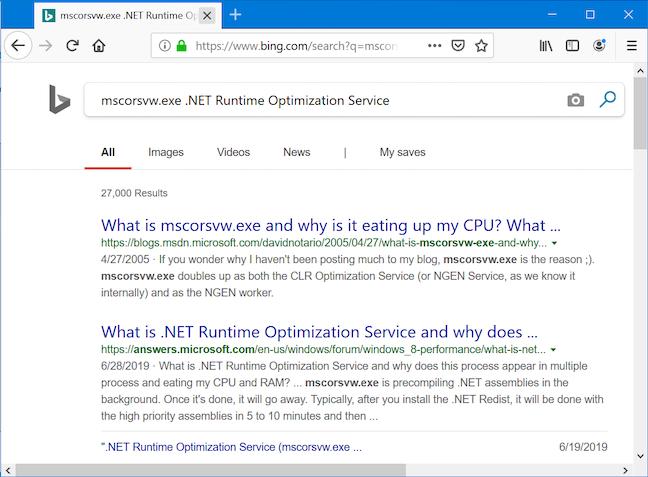Click the Forward navigation arrow
This screenshot has width=648, height=477.
45,45
